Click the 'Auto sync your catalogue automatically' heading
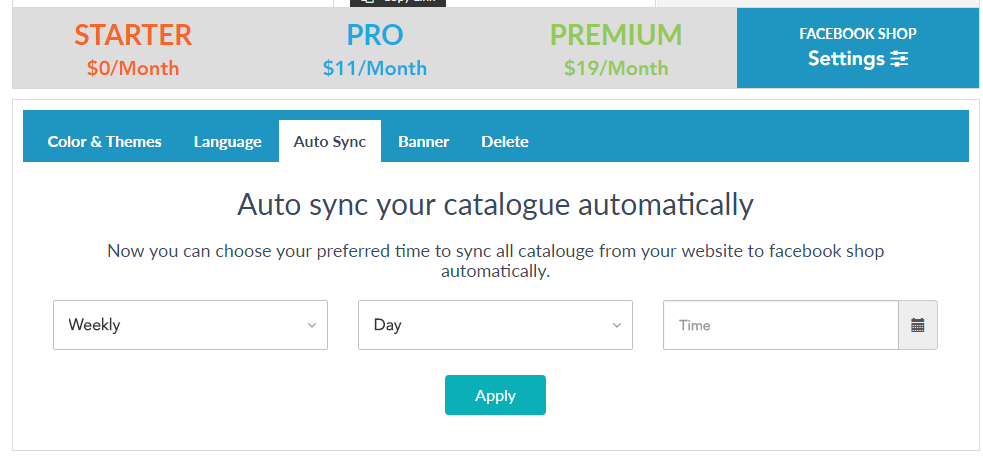 (495, 204)
